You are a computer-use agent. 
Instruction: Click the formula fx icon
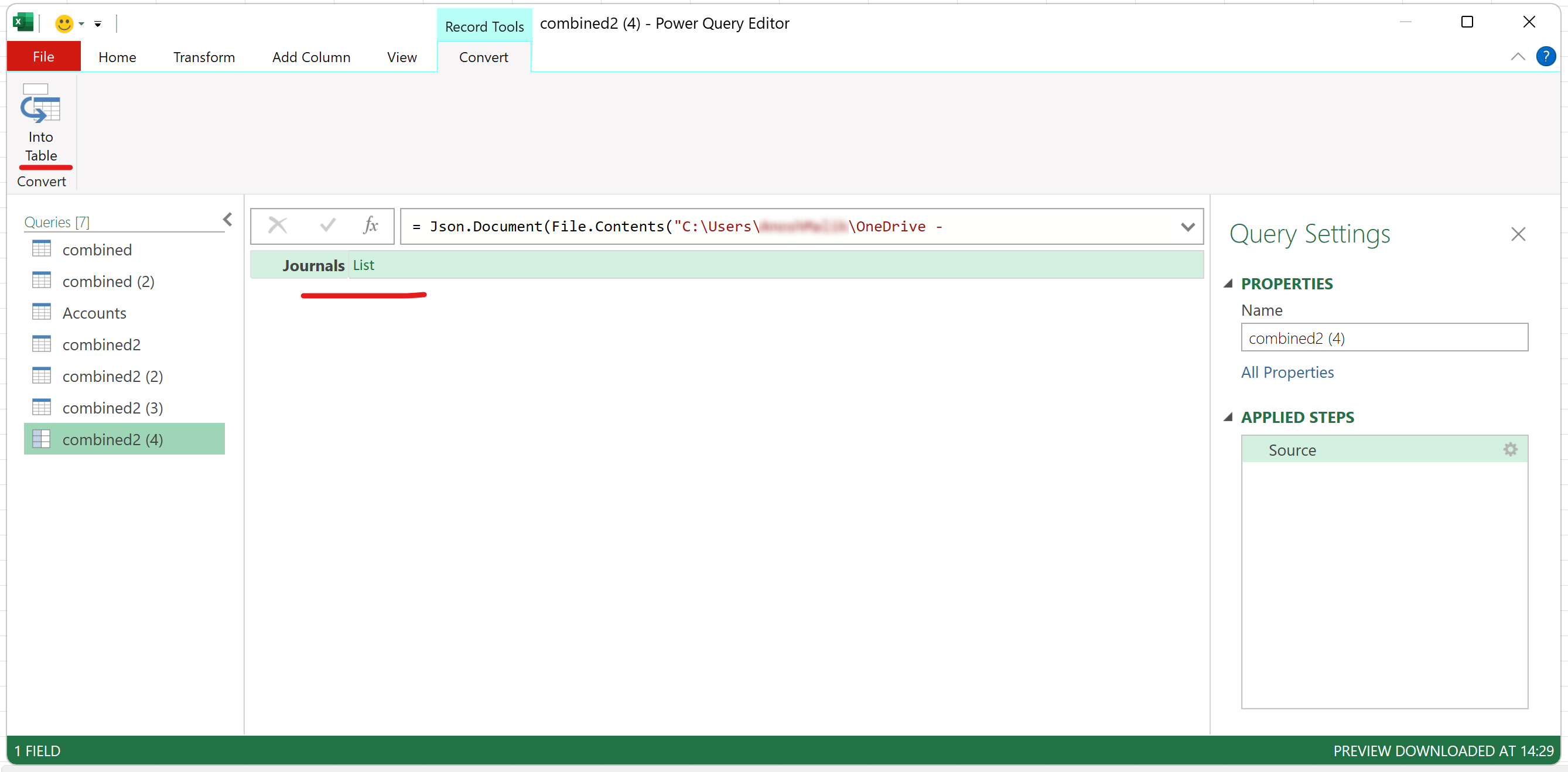[x=370, y=226]
